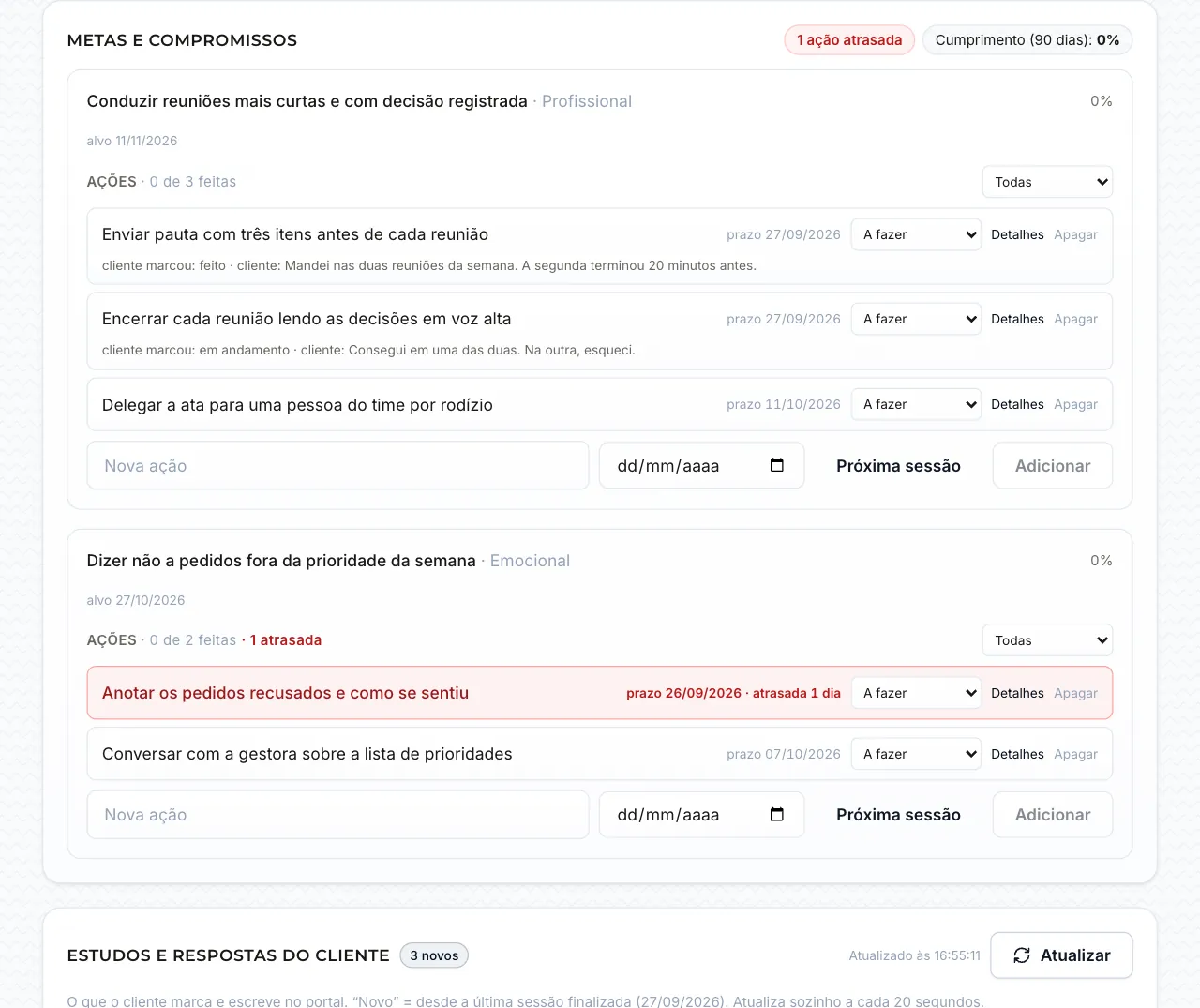Delete the 'Encerrar cada reunião' action
The width and height of the screenshot is (1200, 1008).
[x=1075, y=319]
